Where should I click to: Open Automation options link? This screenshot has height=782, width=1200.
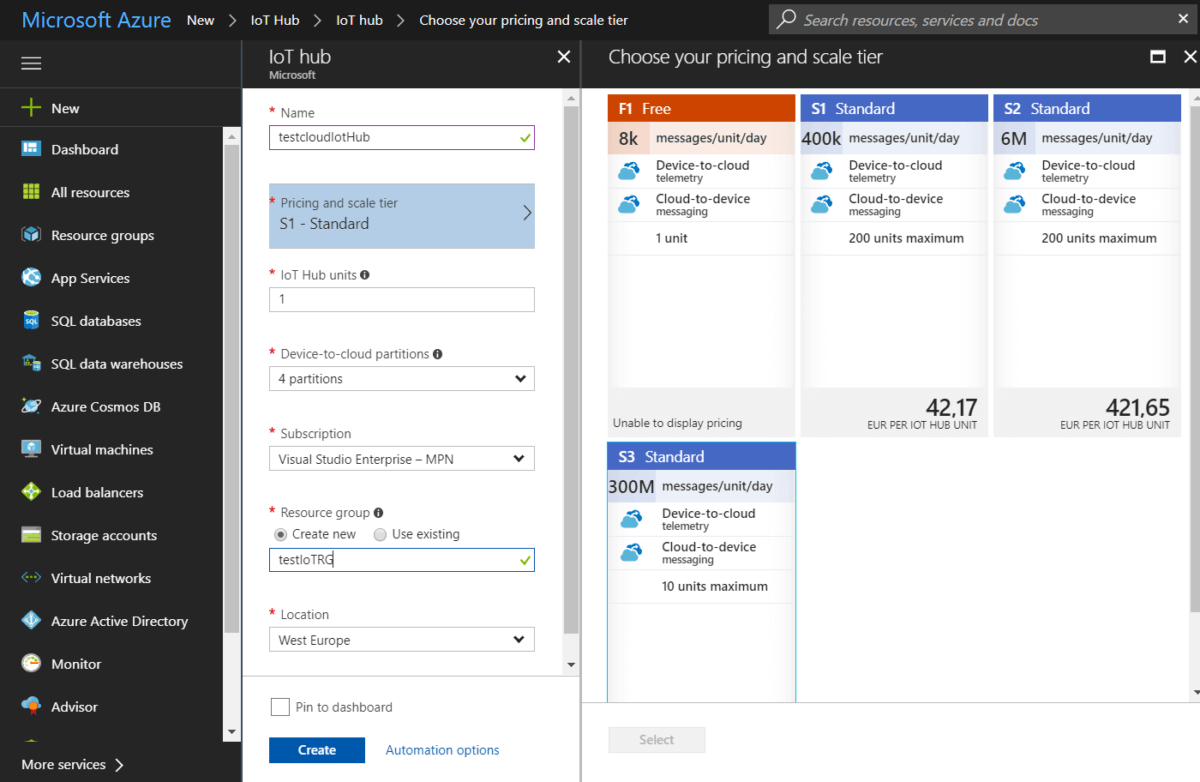[442, 750]
